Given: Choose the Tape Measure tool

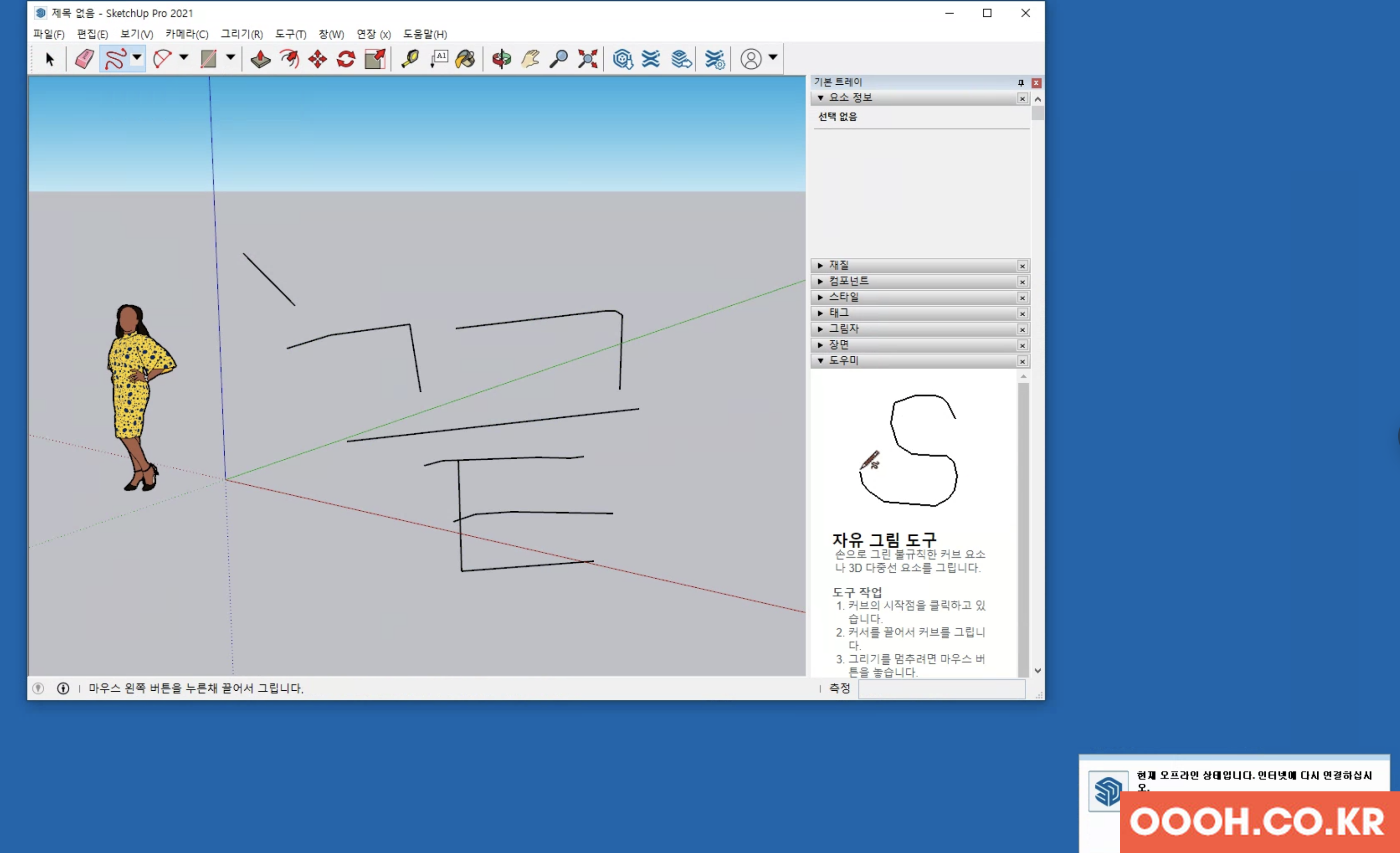Looking at the screenshot, I should (410, 59).
